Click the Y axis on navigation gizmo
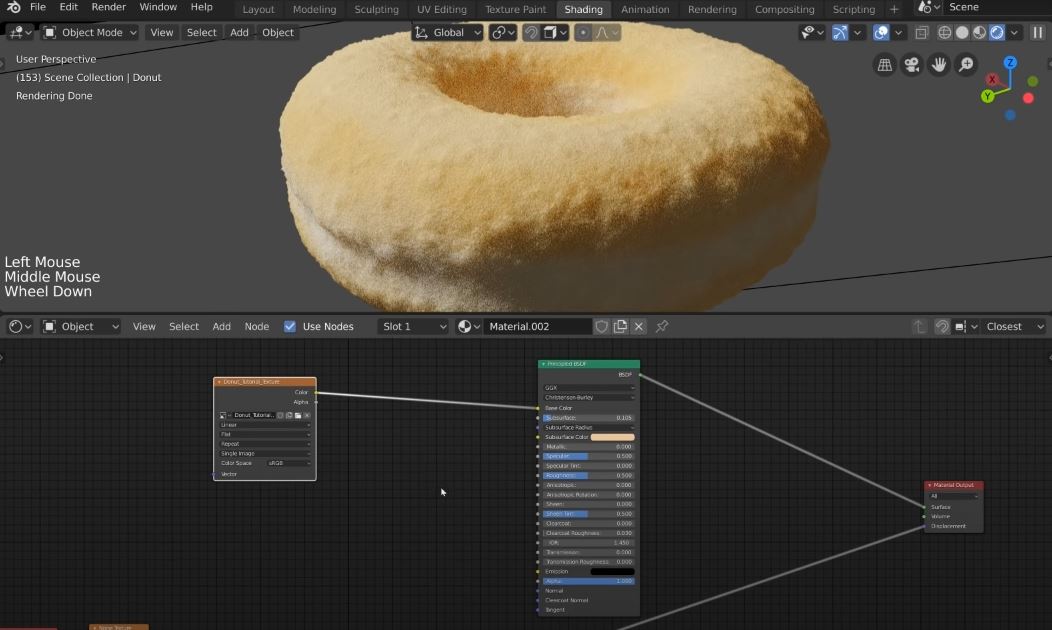Screen dimensions: 1052x630 click(x=987, y=96)
